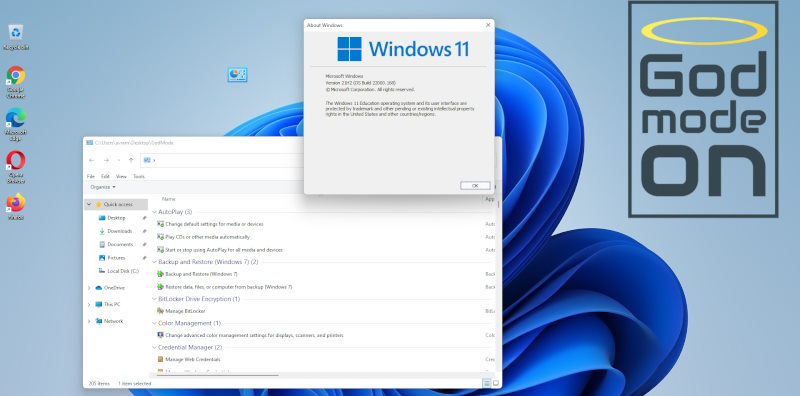Collapse the Quick access tree node
The image size is (800, 396).
(89, 204)
